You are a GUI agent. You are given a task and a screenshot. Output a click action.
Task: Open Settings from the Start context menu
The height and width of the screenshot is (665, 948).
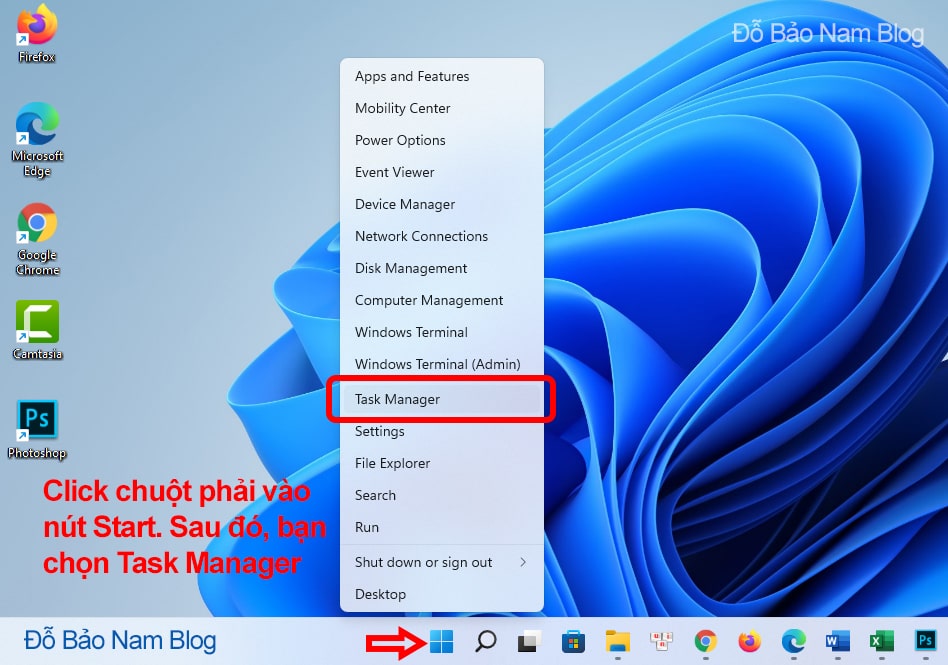pyautogui.click(x=442, y=432)
